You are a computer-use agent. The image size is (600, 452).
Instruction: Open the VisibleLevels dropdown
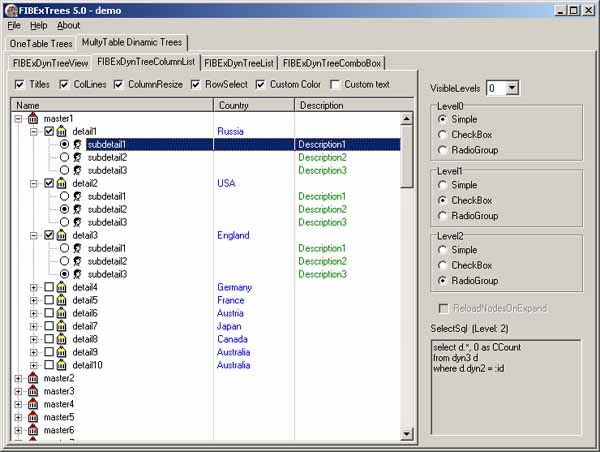coord(512,88)
